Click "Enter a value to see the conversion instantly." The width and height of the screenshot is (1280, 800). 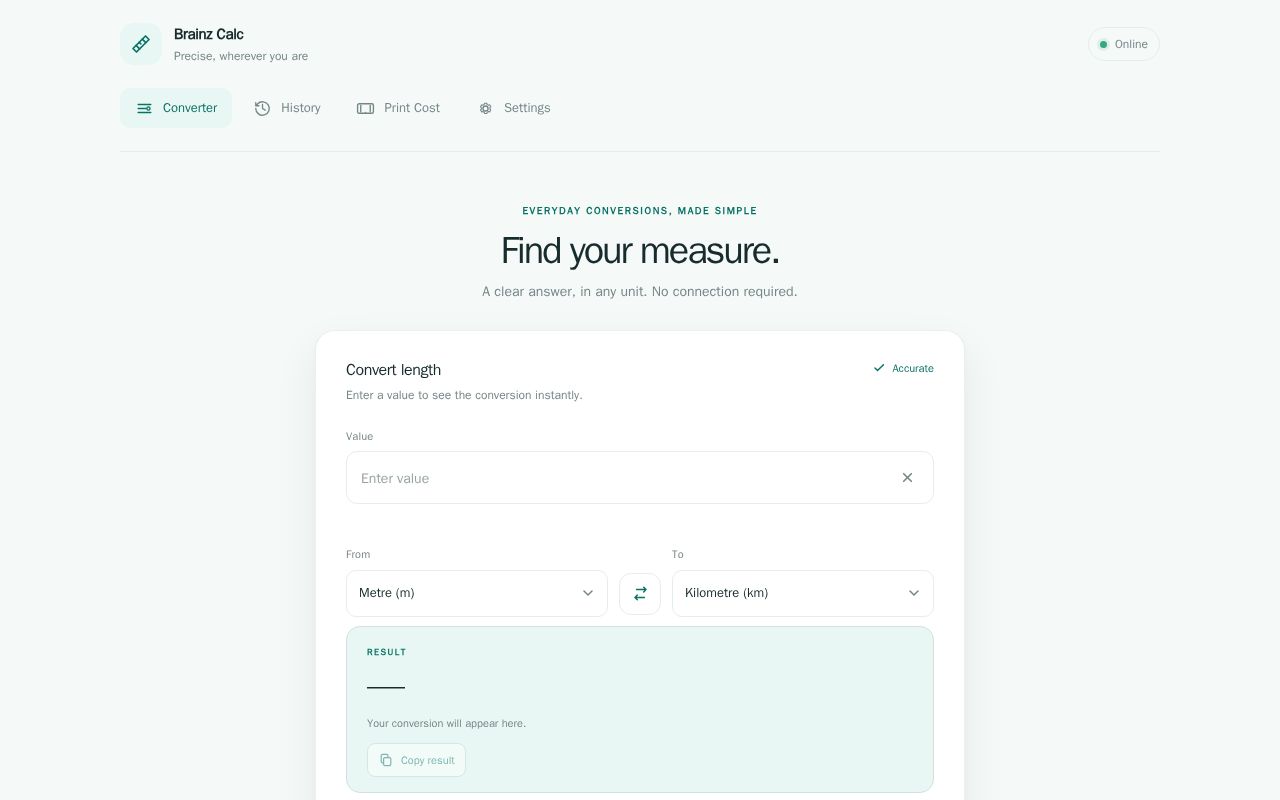click(464, 395)
